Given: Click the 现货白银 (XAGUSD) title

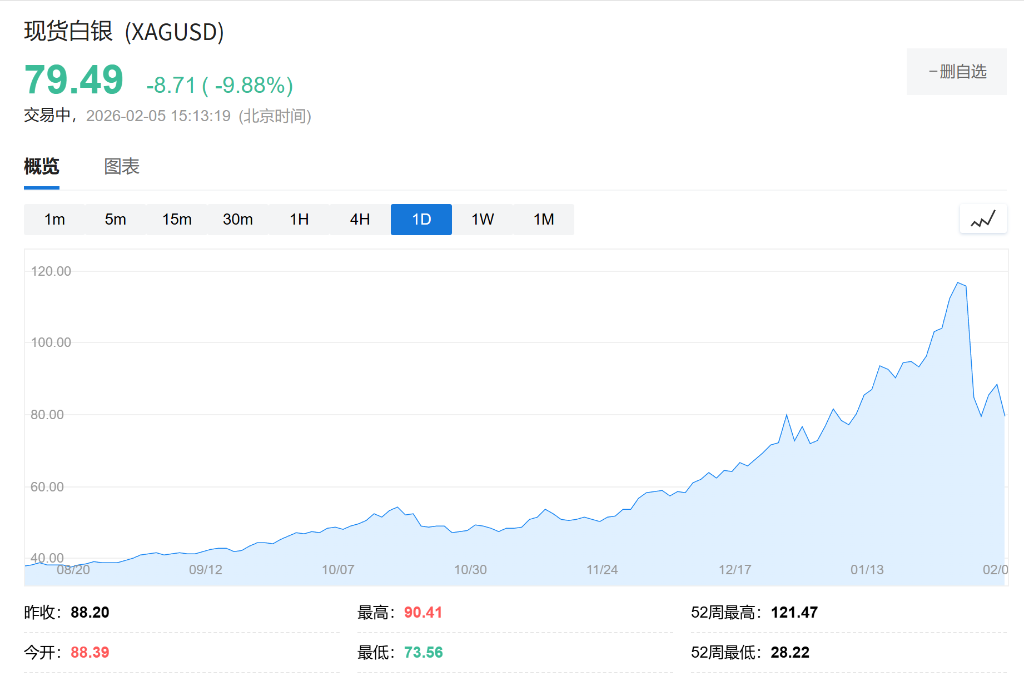Looking at the screenshot, I should (x=123, y=32).
